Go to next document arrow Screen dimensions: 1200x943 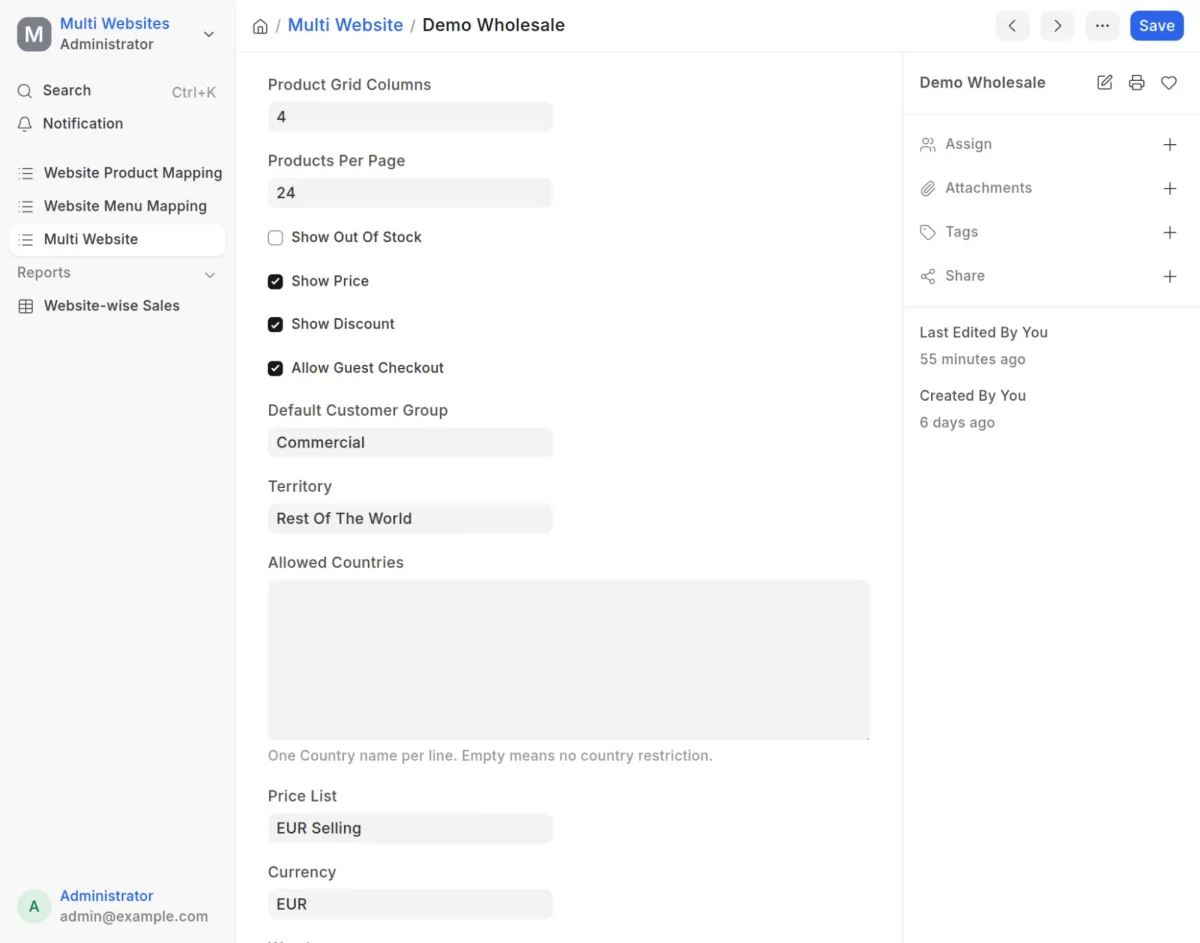[x=1057, y=26]
